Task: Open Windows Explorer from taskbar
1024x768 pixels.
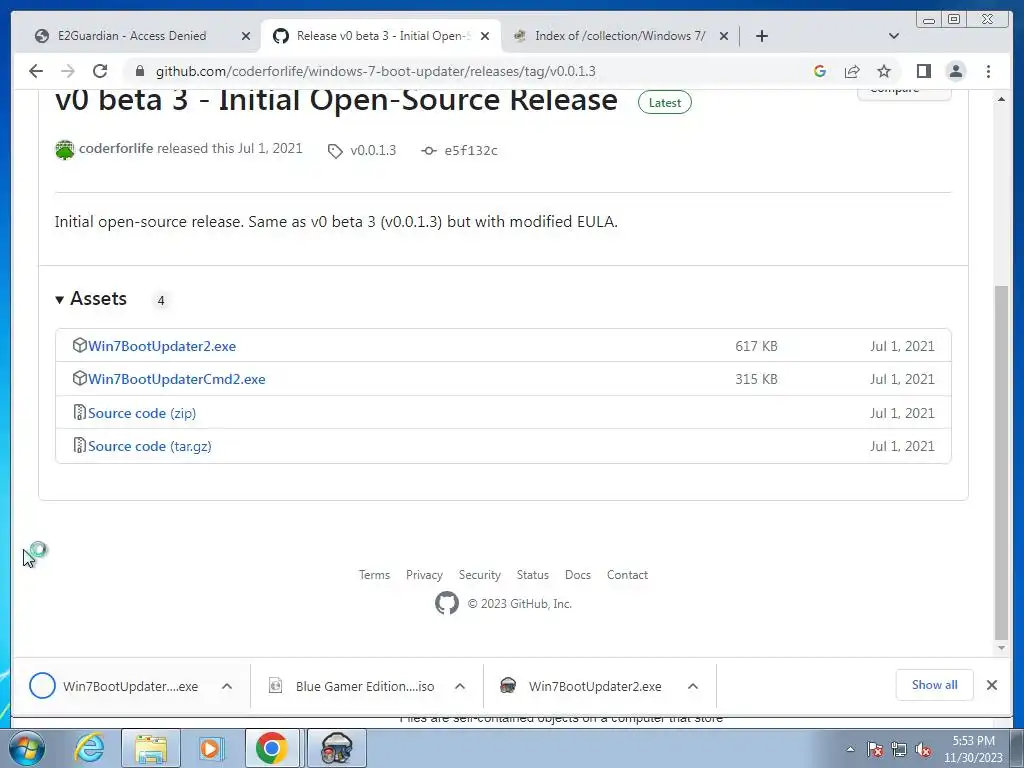Action: coord(151,748)
